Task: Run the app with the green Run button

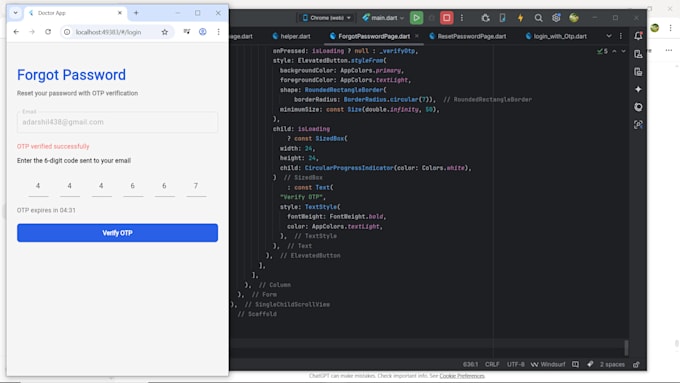Action: pos(416,18)
